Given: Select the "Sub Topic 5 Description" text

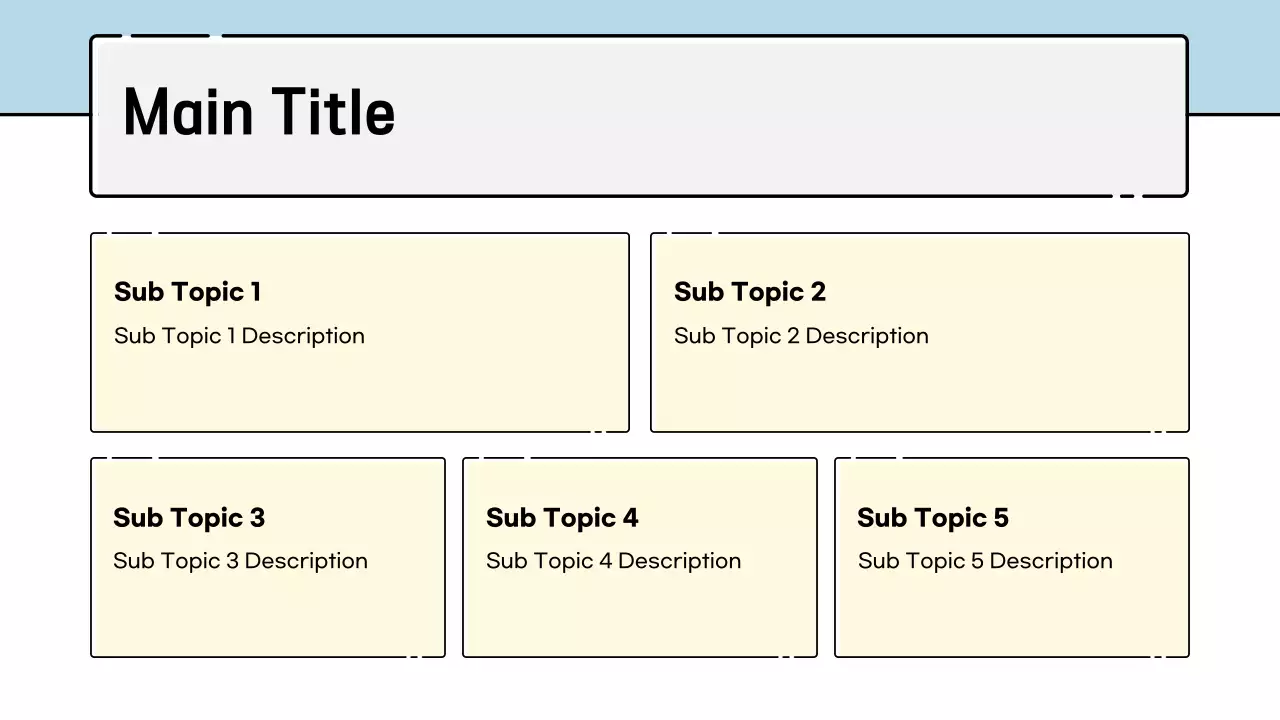Looking at the screenshot, I should [x=984, y=561].
